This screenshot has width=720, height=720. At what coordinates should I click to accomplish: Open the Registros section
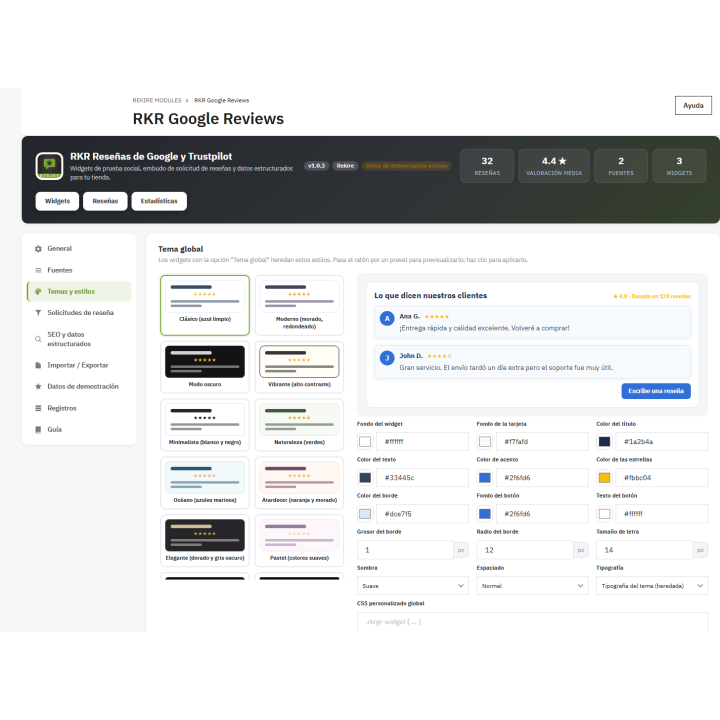pos(79,408)
